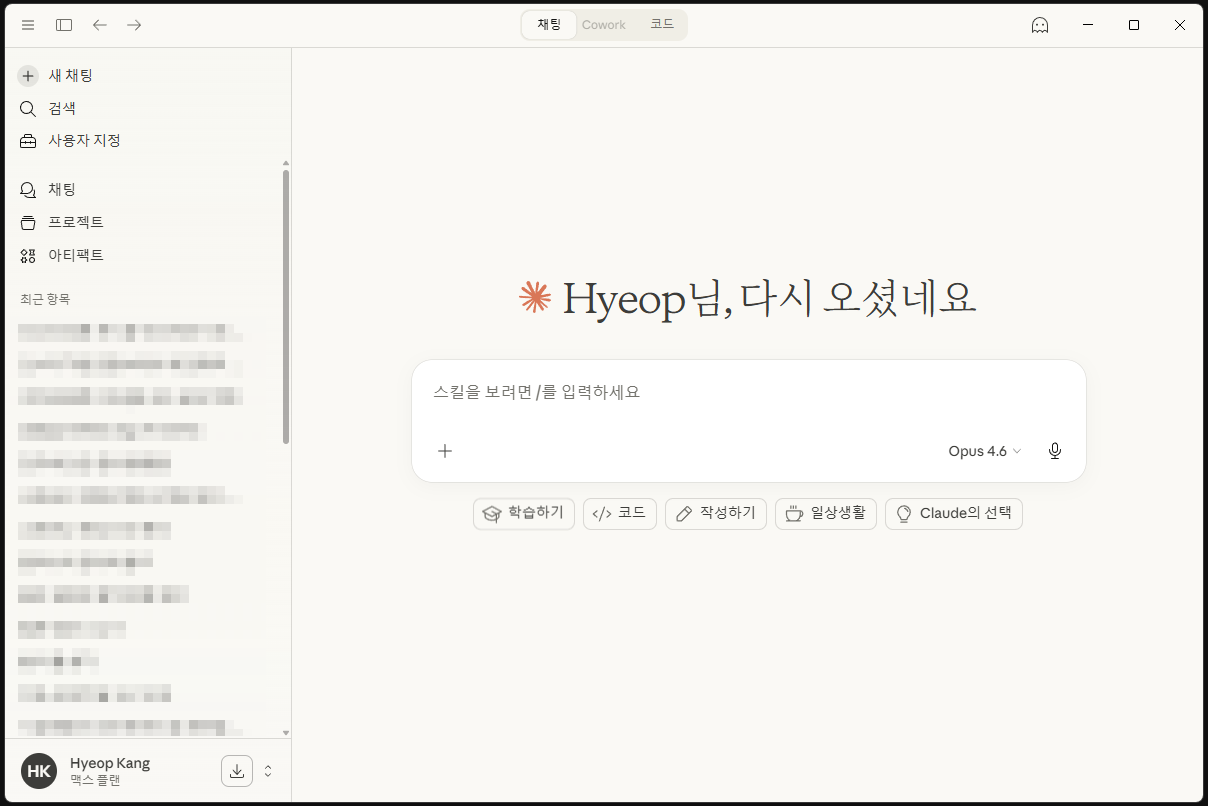Open the 아티팩트 artifacts section
This screenshot has width=1208, height=806.
pyautogui.click(x=76, y=255)
